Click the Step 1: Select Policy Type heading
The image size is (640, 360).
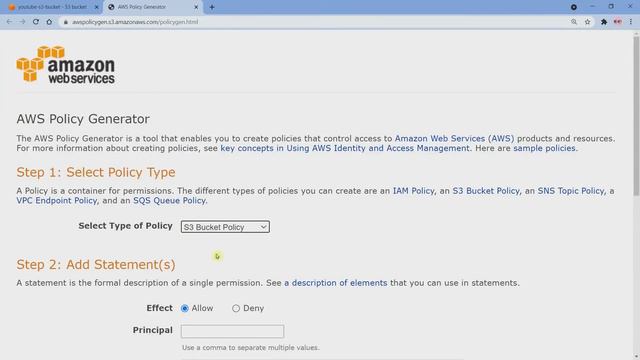pyautogui.click(x=96, y=172)
